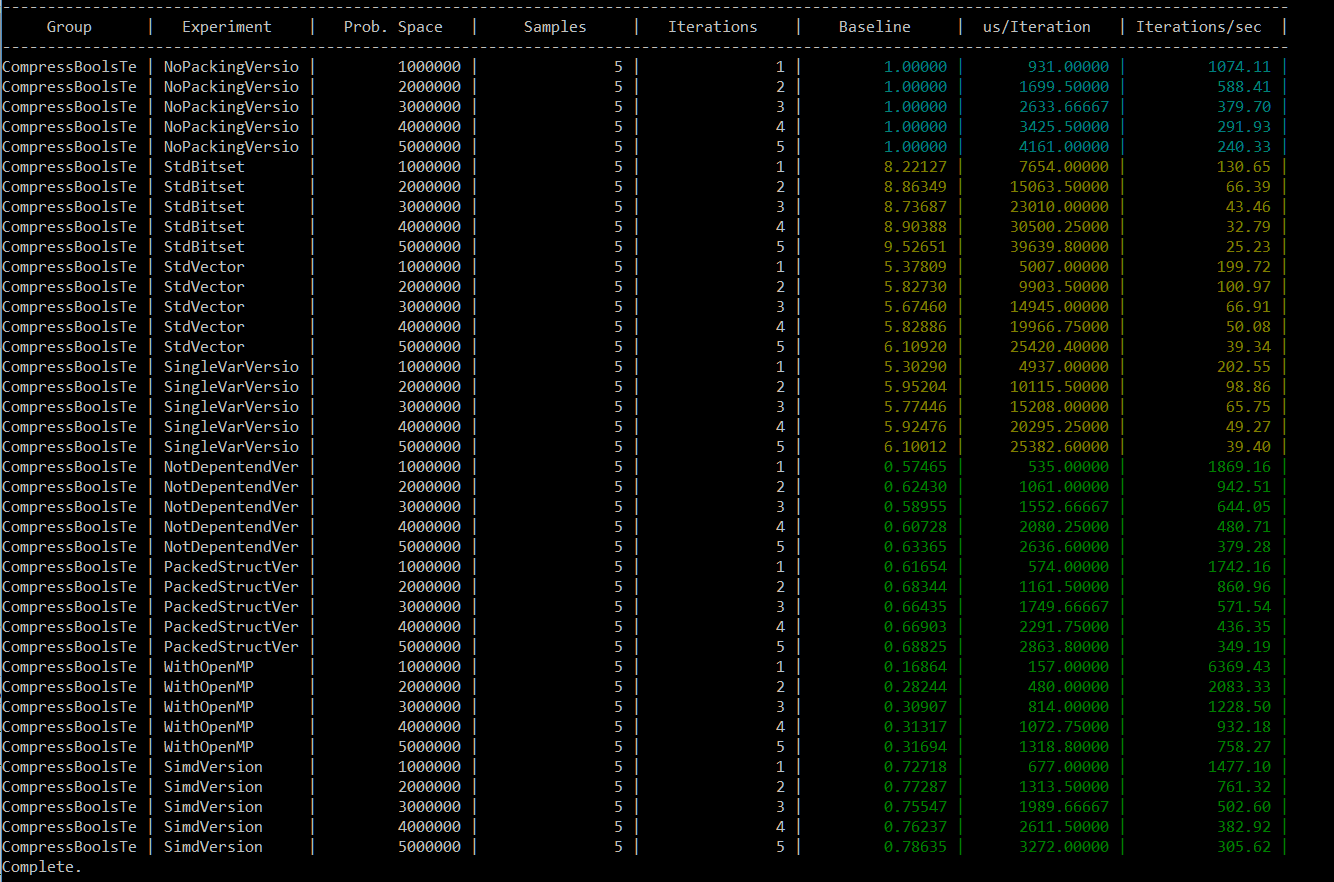Screen dimensions: 1334x882
Task: Click the us/Iteration value "1161.50000"
Action: 1064,587
